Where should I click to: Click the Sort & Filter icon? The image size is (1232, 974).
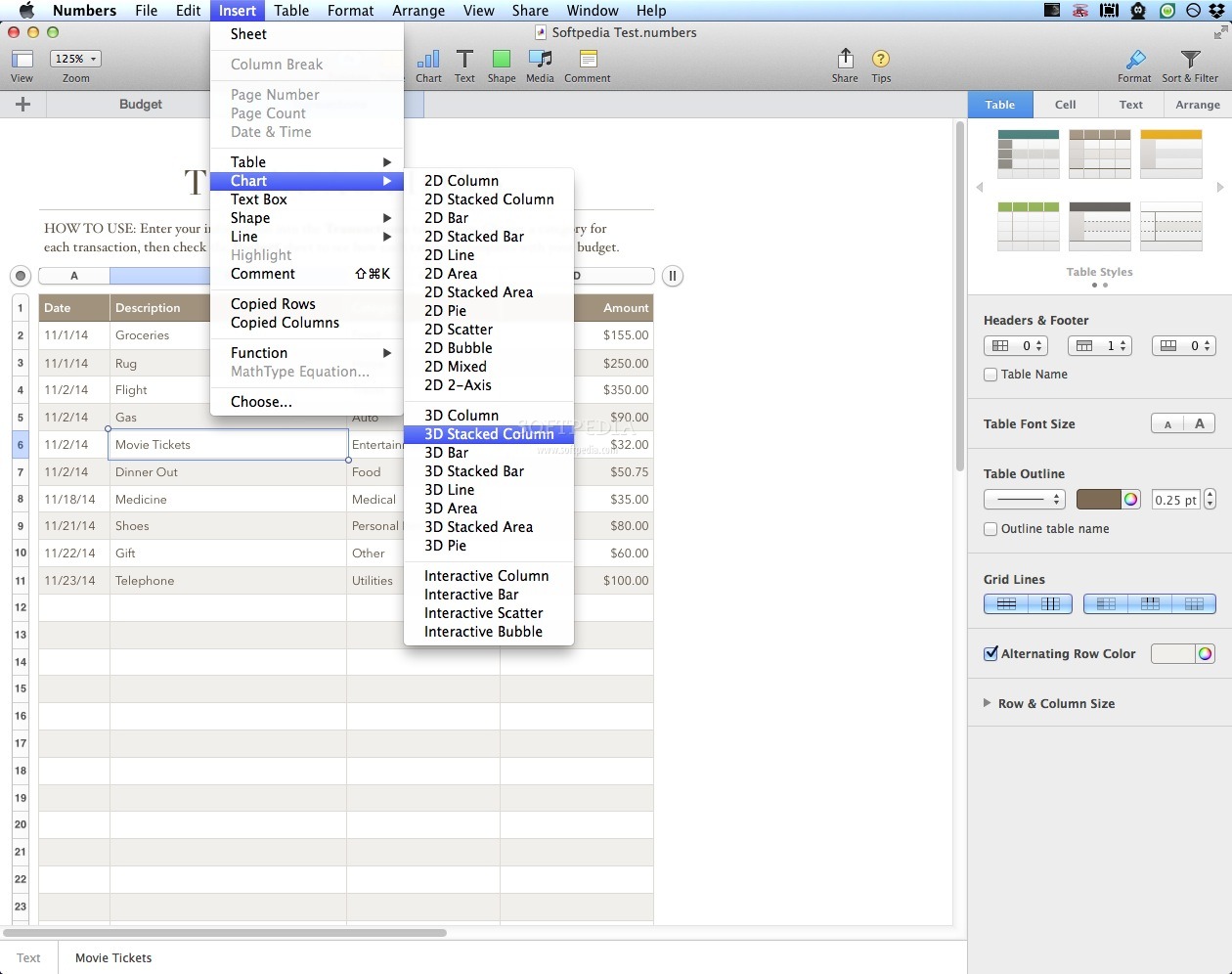(1190, 66)
